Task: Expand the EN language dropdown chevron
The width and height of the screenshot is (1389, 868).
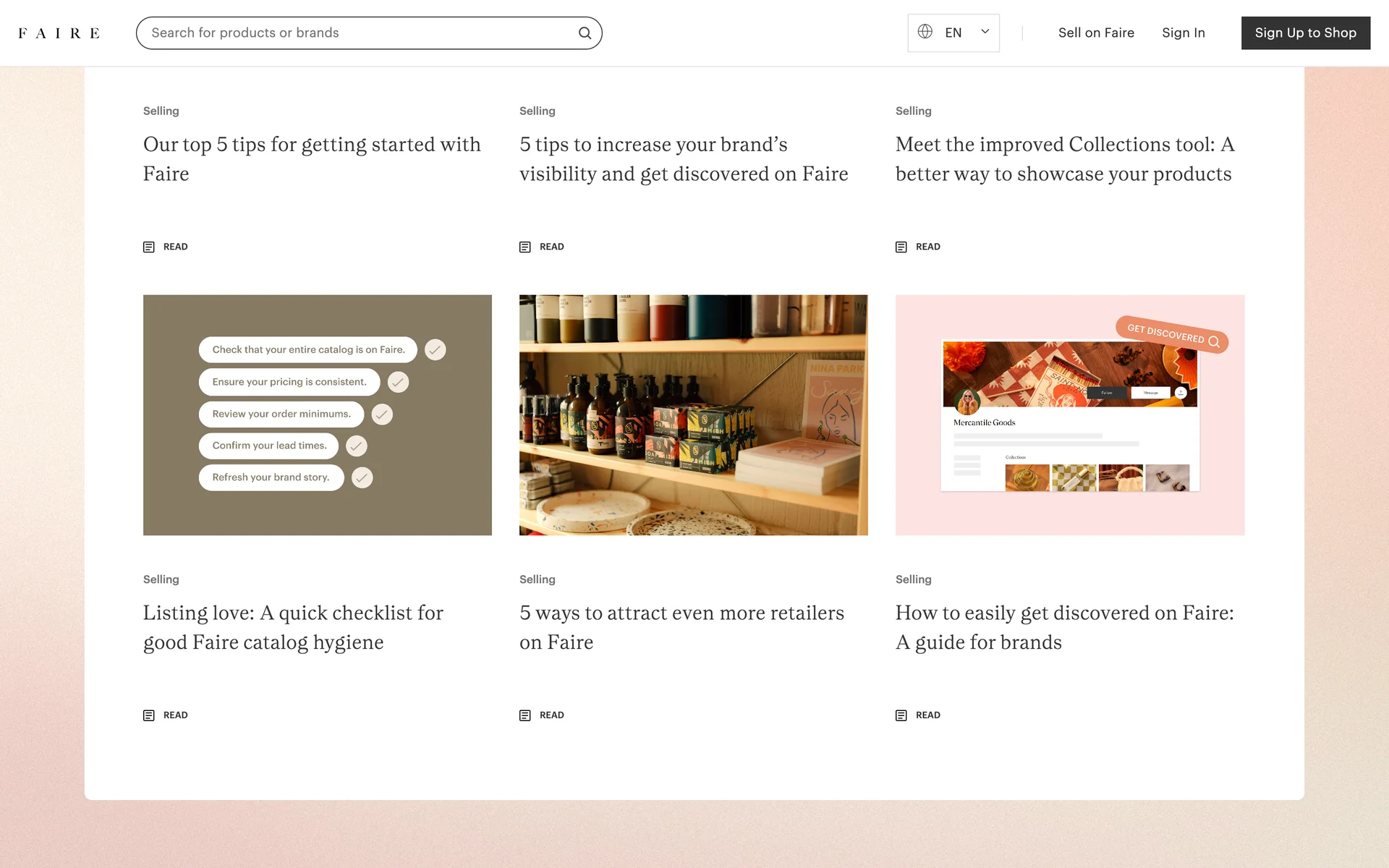Action: pyautogui.click(x=985, y=32)
